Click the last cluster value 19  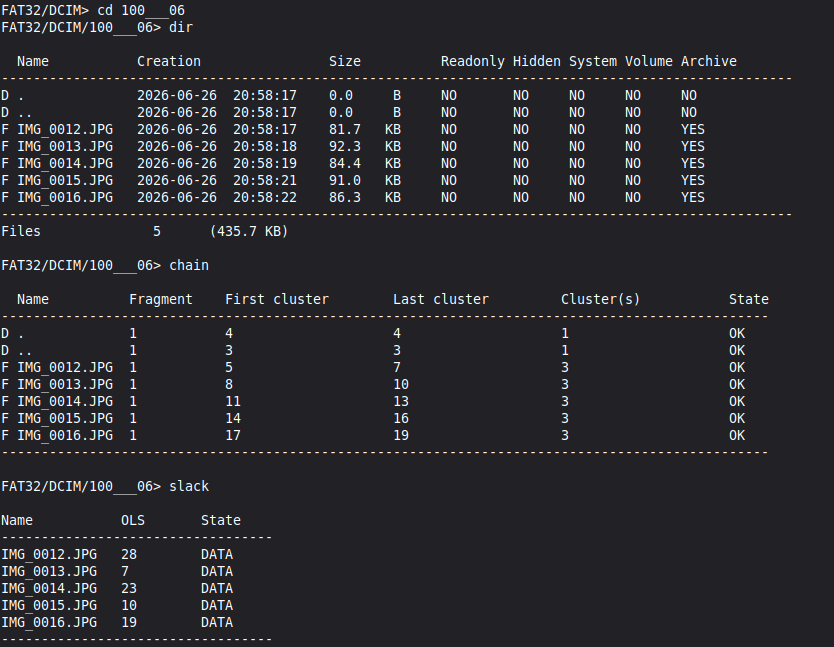[401, 435]
